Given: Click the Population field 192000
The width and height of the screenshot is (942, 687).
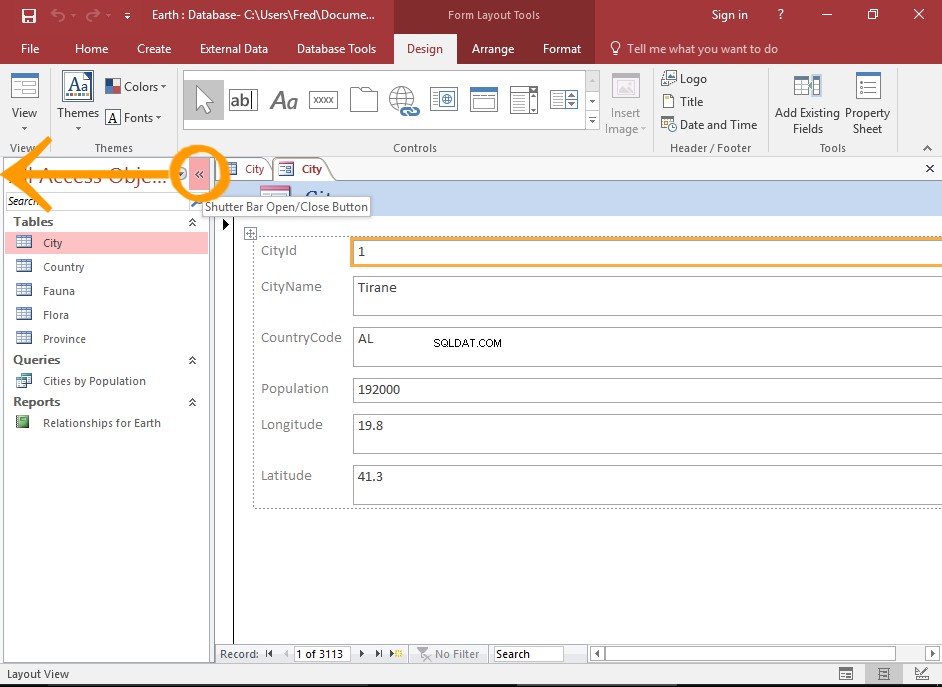Looking at the screenshot, I should [647, 390].
